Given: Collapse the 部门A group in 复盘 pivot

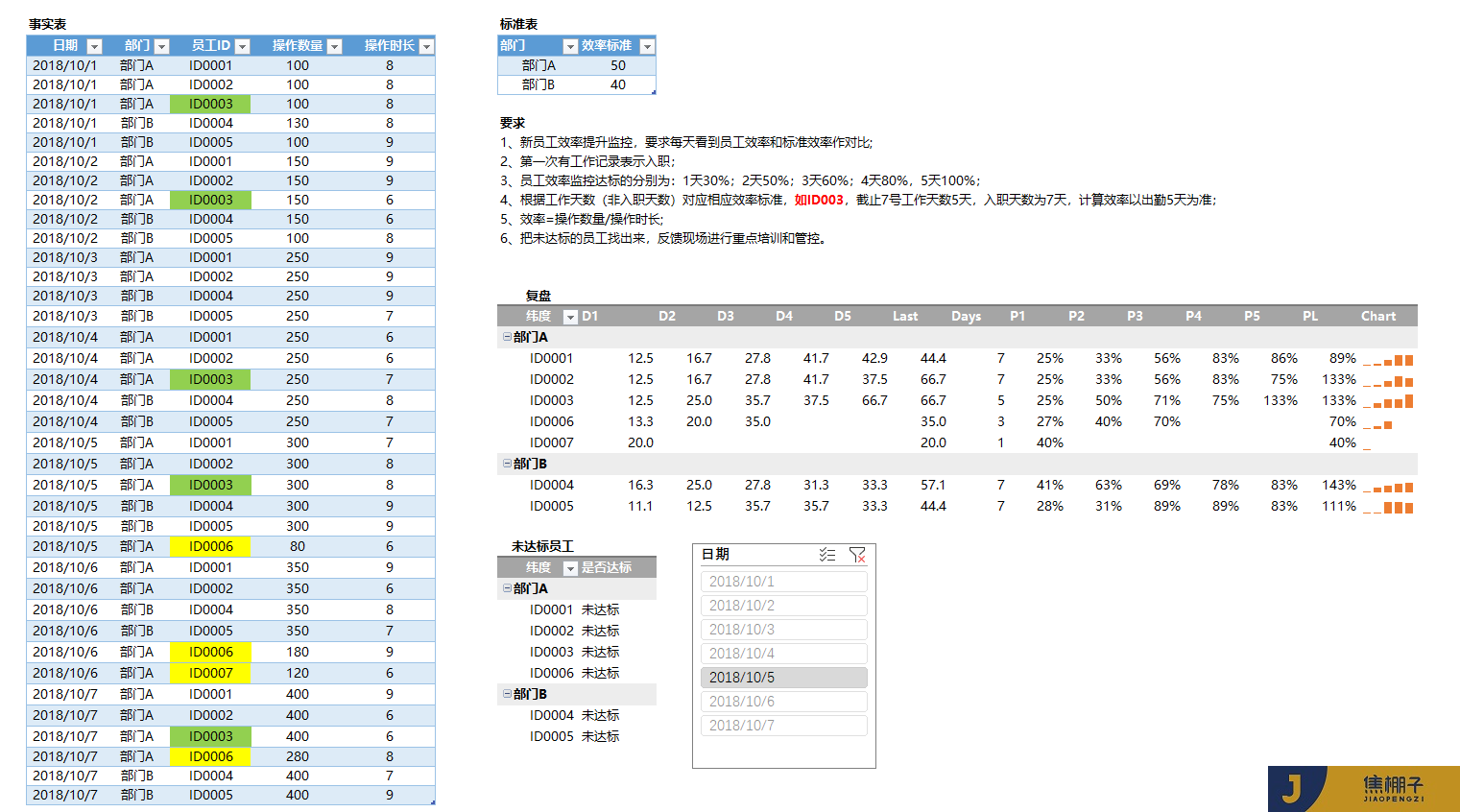Looking at the screenshot, I should click(x=507, y=337).
